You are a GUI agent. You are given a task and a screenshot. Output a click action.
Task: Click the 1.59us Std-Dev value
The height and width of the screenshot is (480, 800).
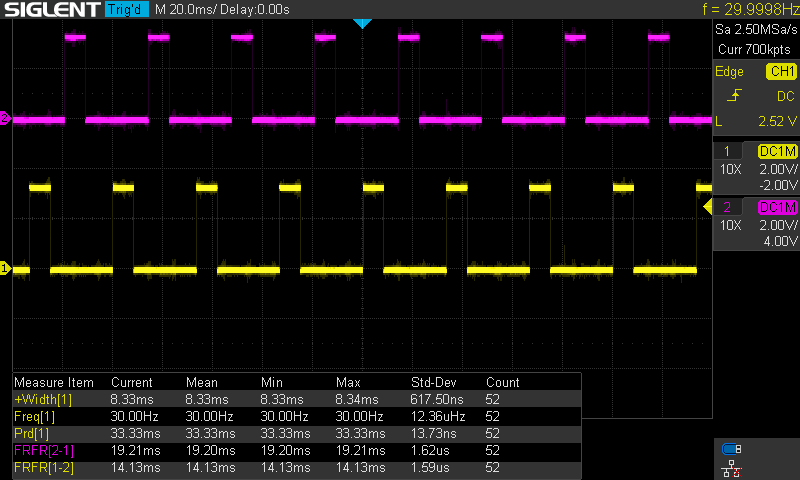pos(430,467)
